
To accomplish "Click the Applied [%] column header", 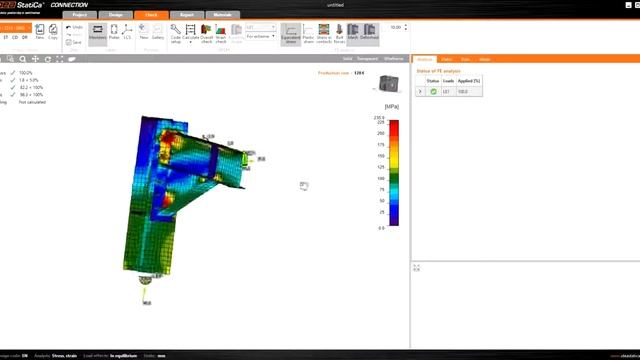I will (469, 81).
